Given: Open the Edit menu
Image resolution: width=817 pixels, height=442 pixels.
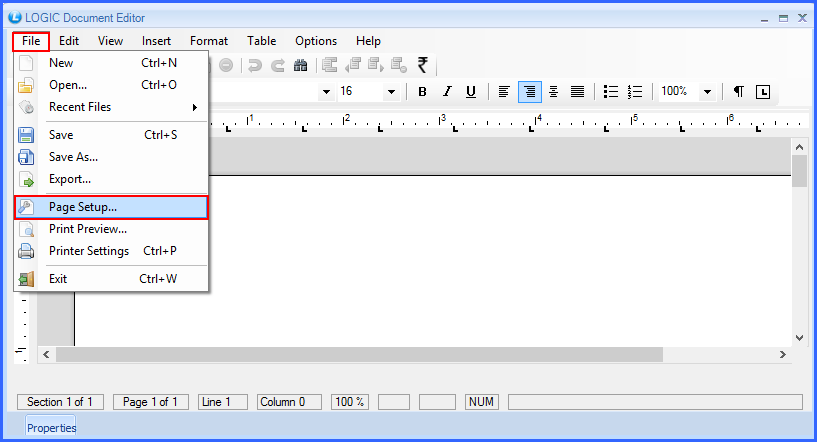Looking at the screenshot, I should click(x=69, y=41).
